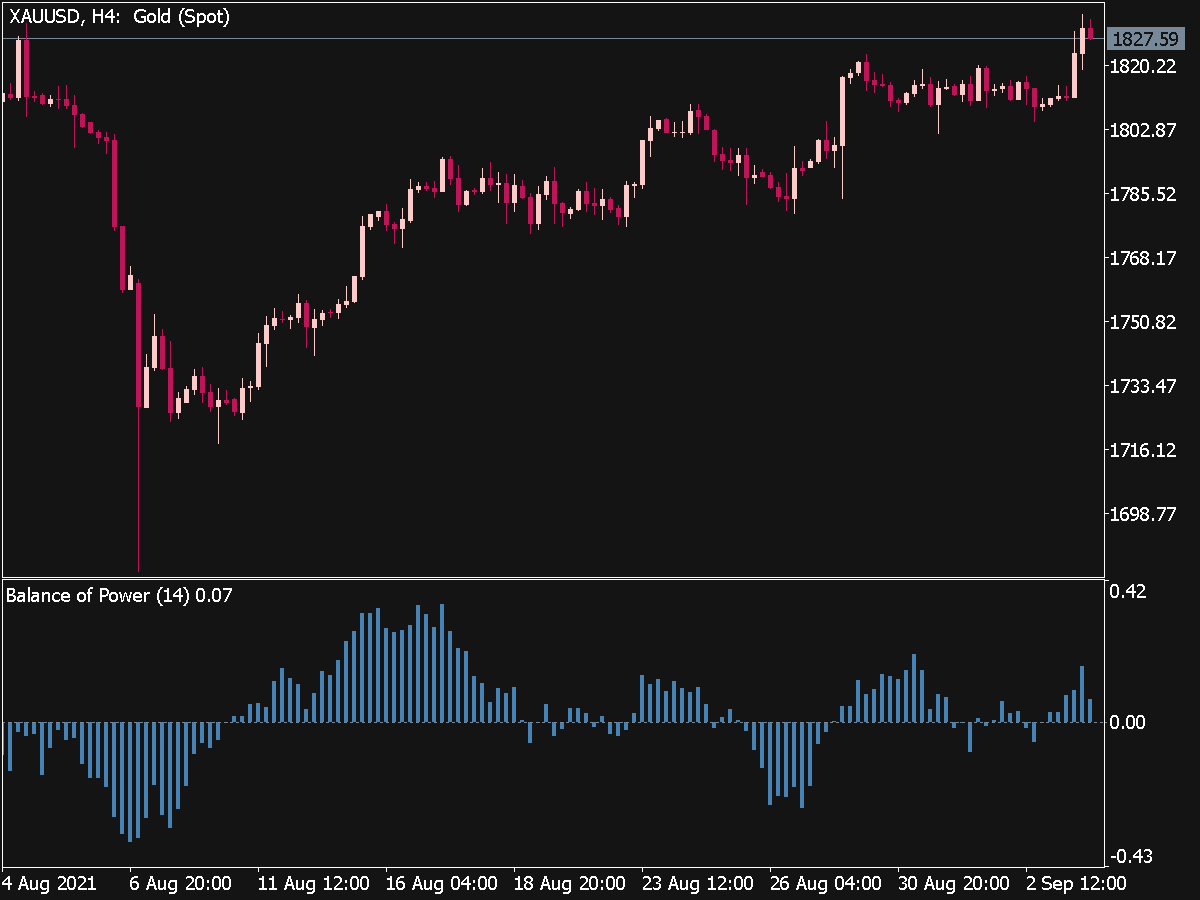Click the 1768.17 price axis label
This screenshot has height=900, width=1200.
click(1143, 258)
